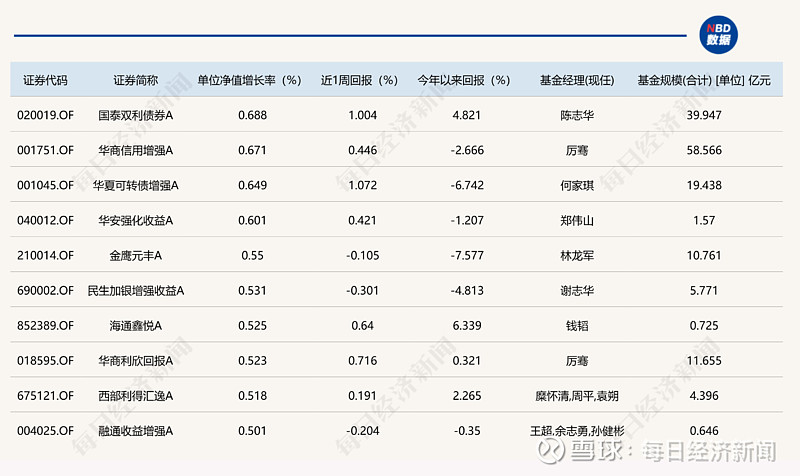800x476 pixels.
Task: Click net value growth 0.649
Action: tap(253, 185)
